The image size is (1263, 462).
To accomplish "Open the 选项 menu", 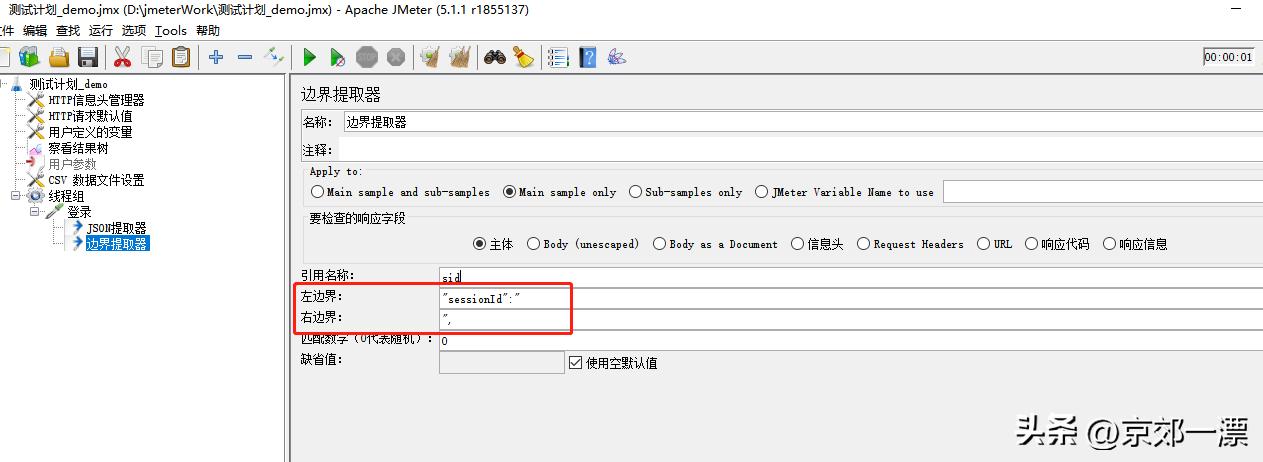I will click(134, 31).
